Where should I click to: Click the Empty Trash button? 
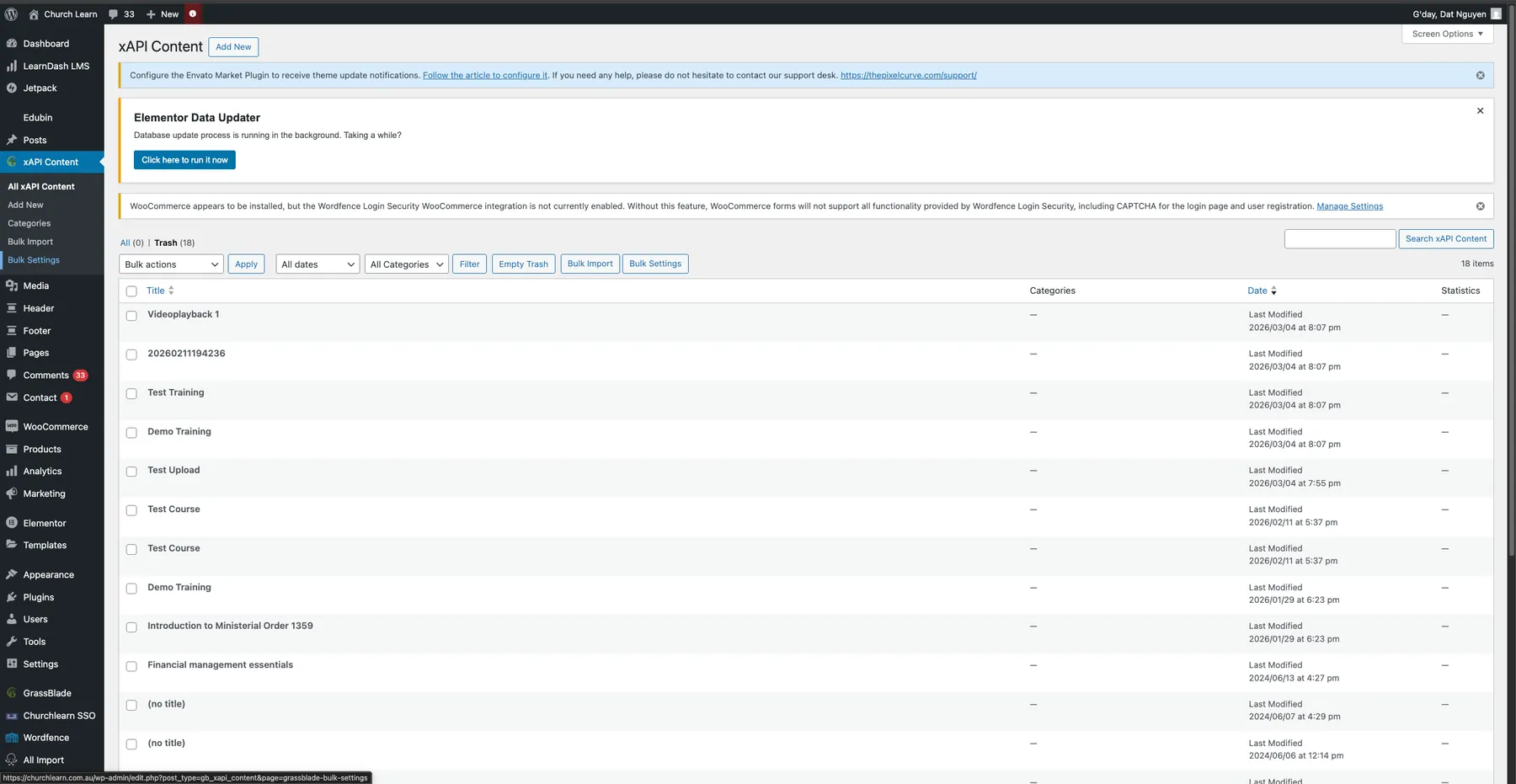(x=523, y=264)
